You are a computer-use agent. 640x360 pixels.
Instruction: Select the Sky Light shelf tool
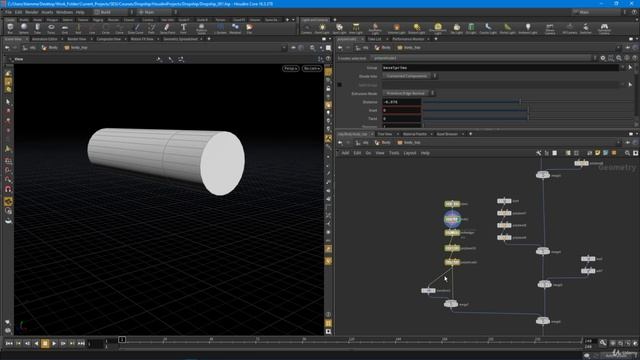point(456,29)
